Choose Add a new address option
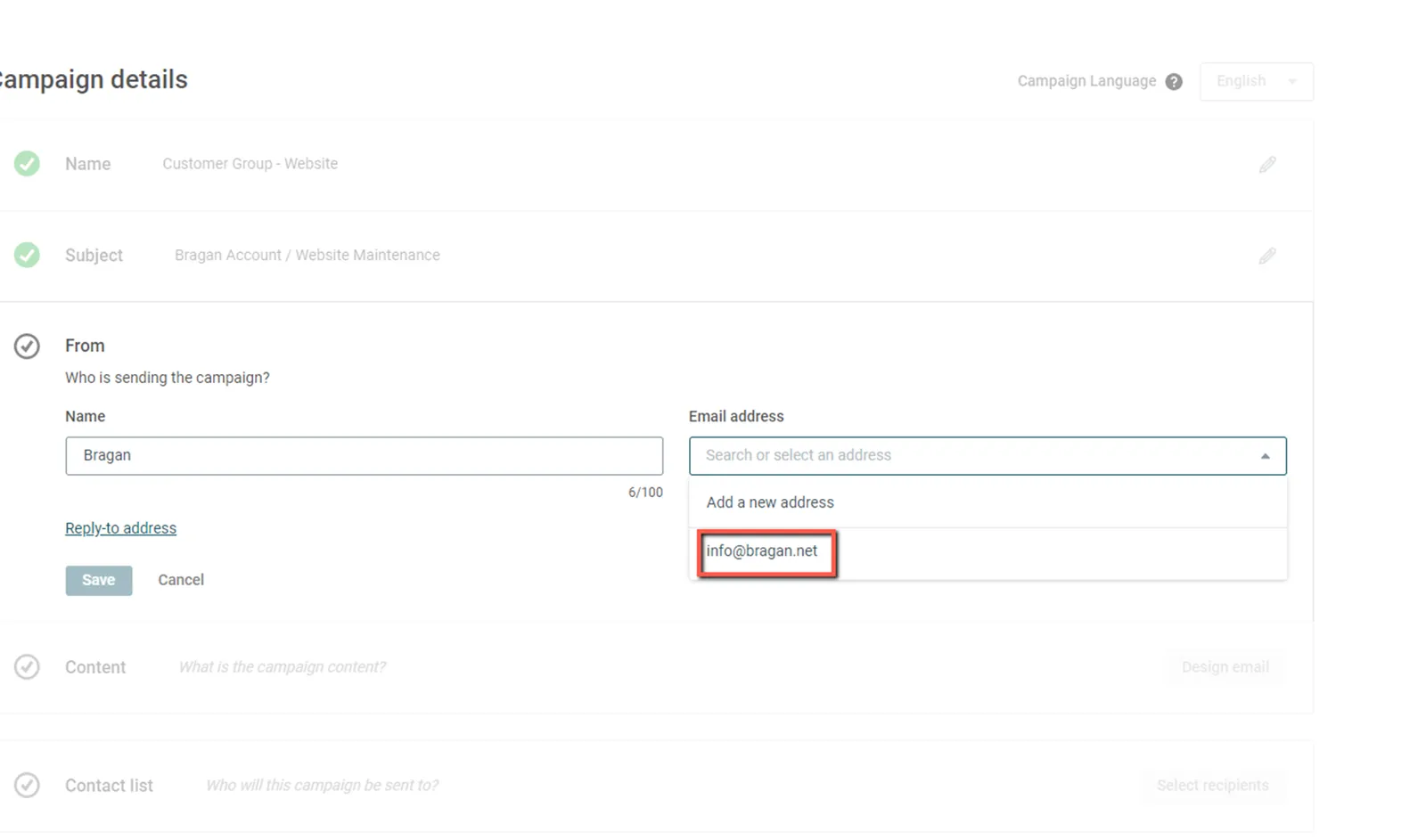This screenshot has width=1426, height=840. coord(988,502)
